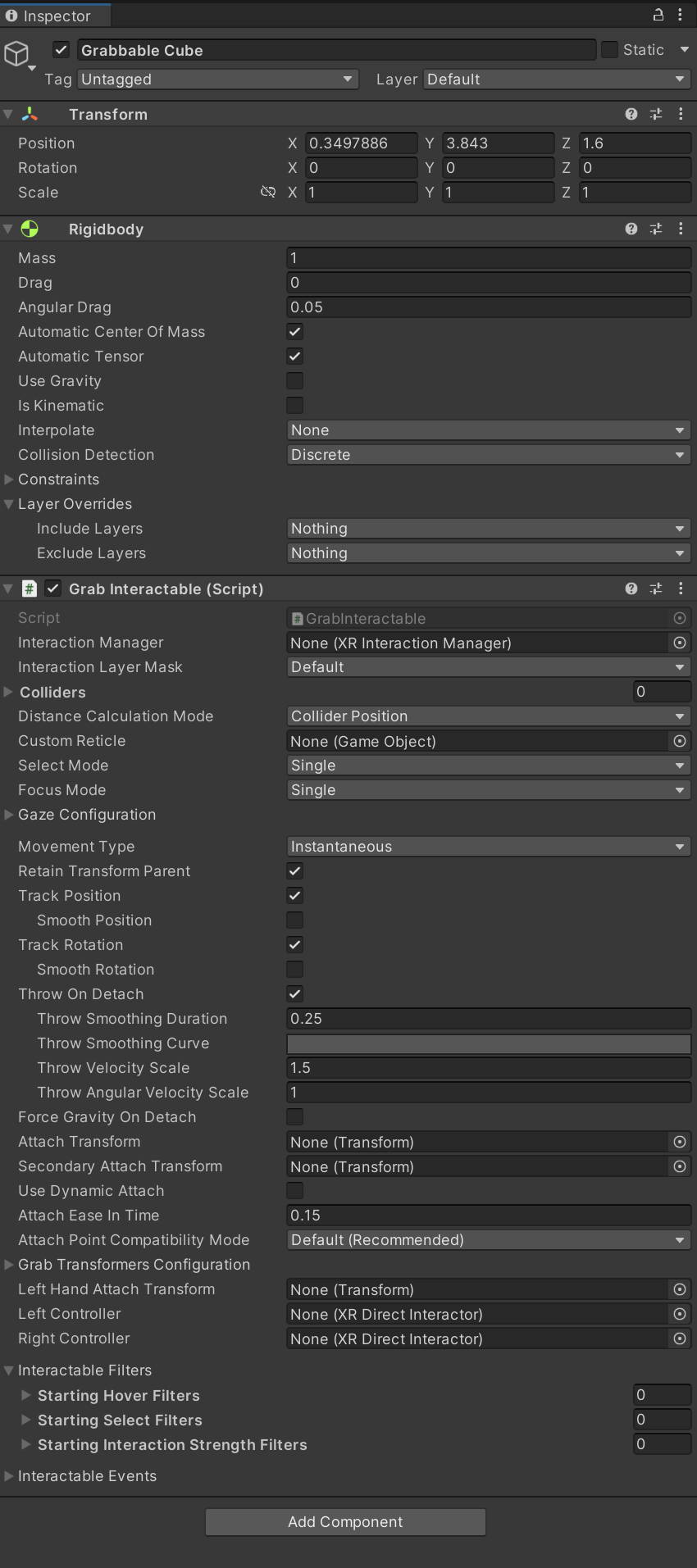Open the Static flags dropdown arrow
The image size is (697, 1568).
[684, 50]
